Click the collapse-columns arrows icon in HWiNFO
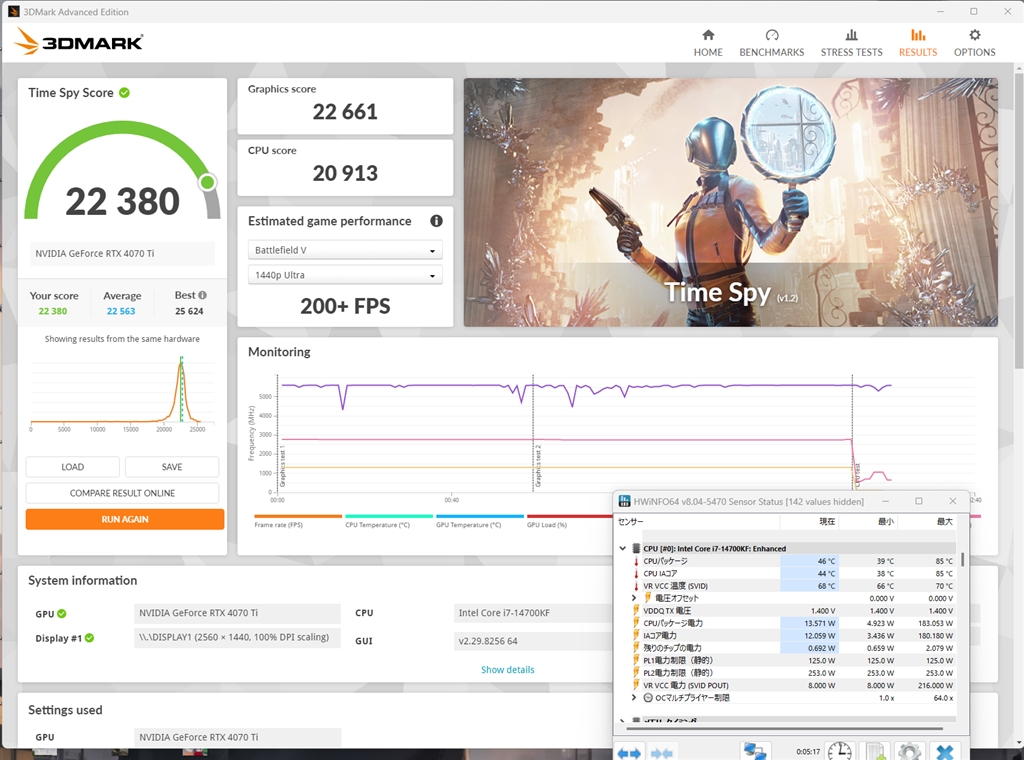This screenshot has width=1024, height=760. pos(662,752)
